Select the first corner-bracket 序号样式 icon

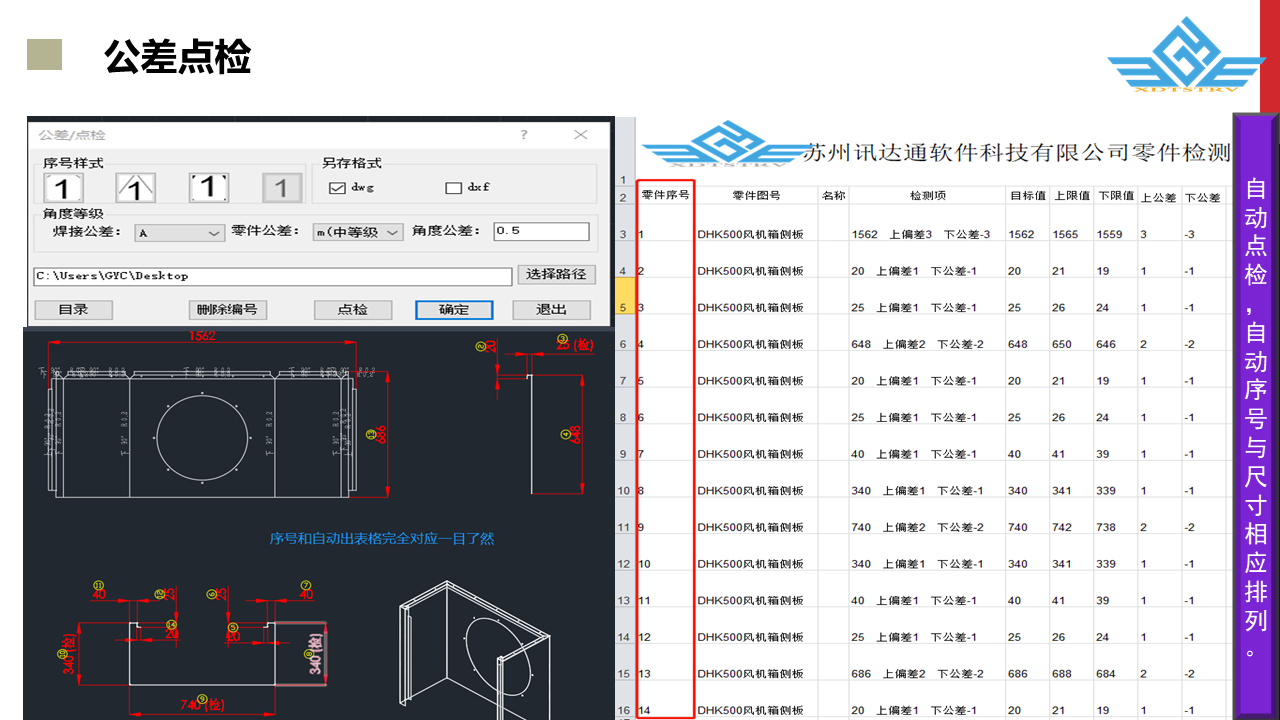click(62, 188)
